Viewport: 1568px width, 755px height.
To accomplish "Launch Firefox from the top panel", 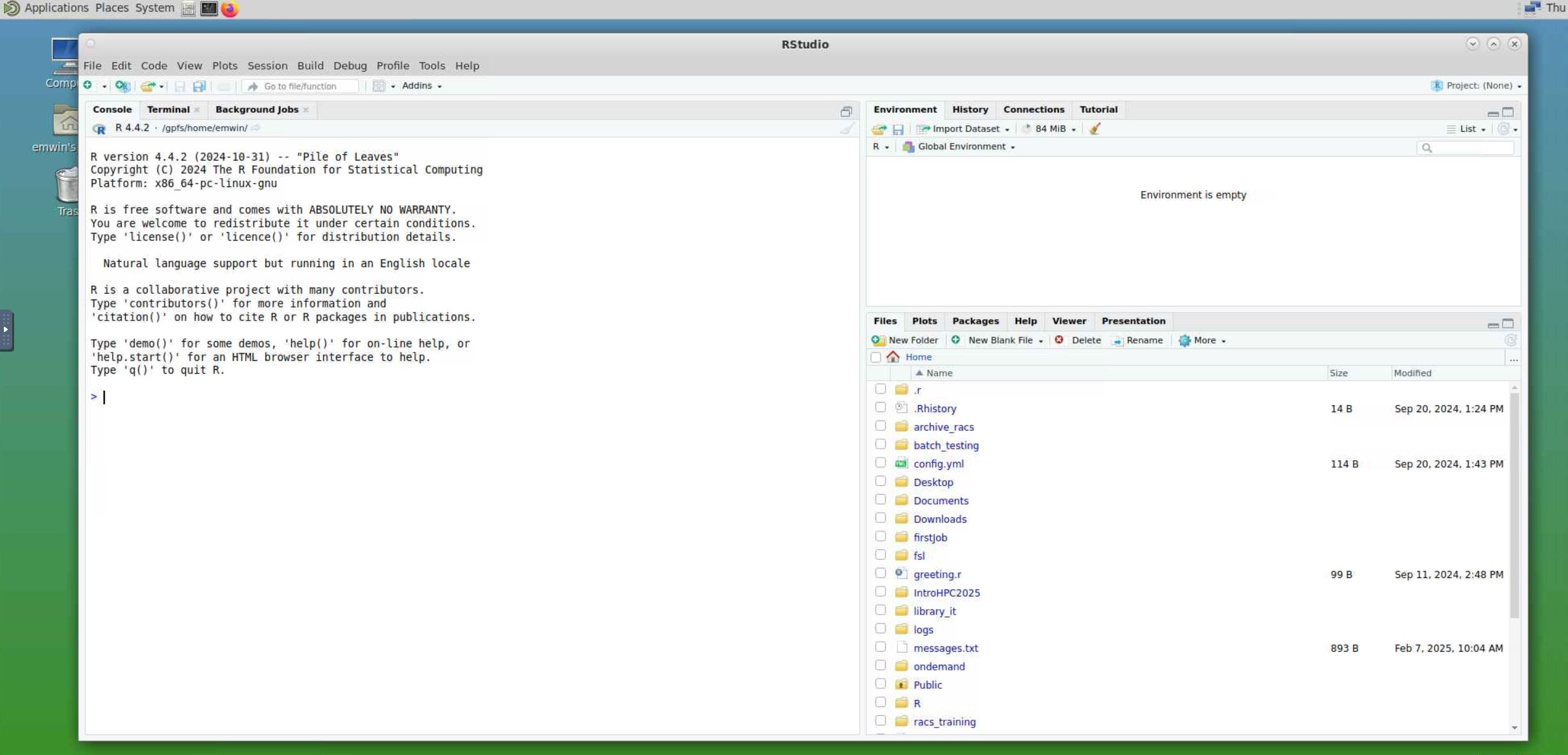I will (230, 9).
